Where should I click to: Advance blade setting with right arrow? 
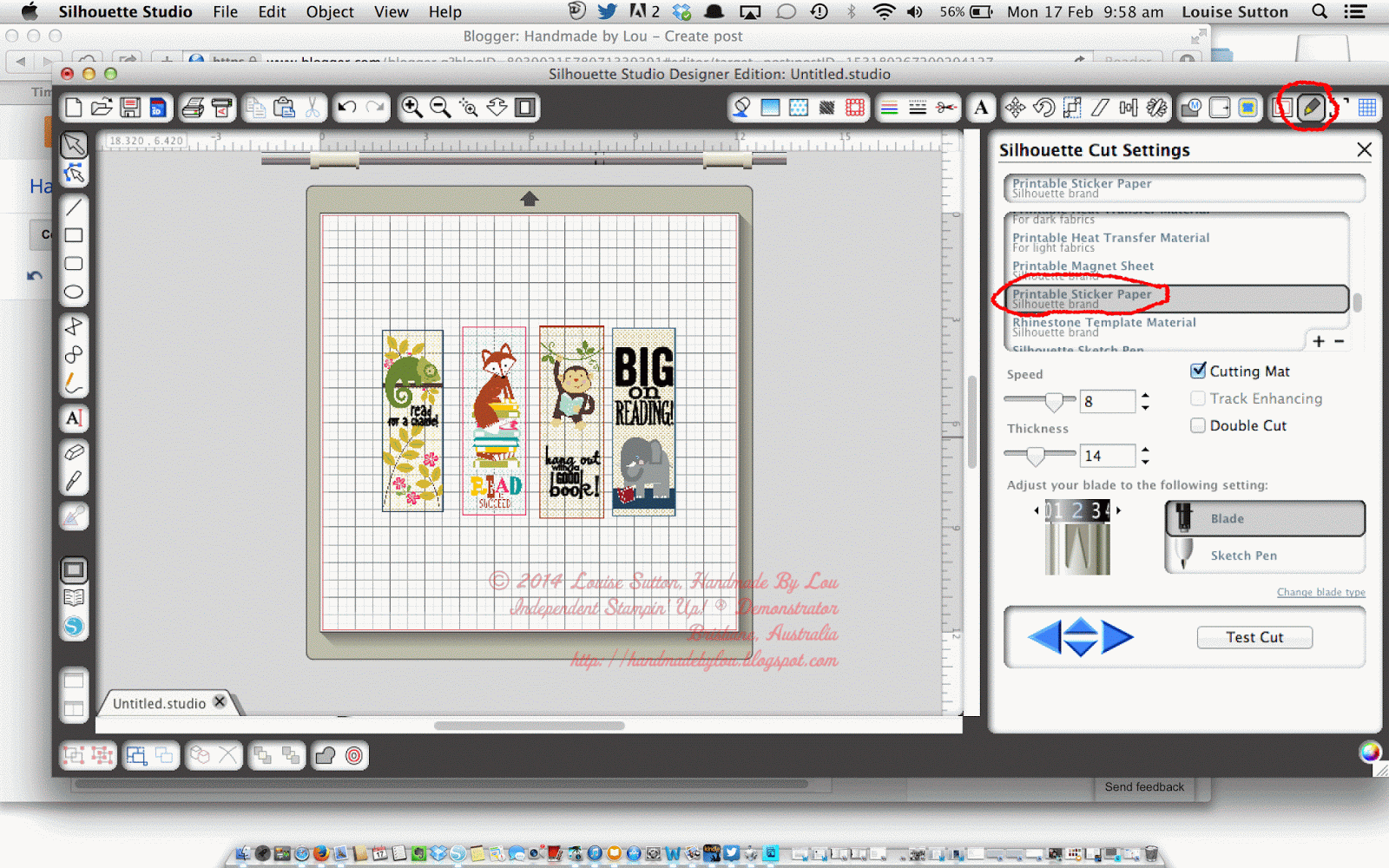[x=1118, y=510]
